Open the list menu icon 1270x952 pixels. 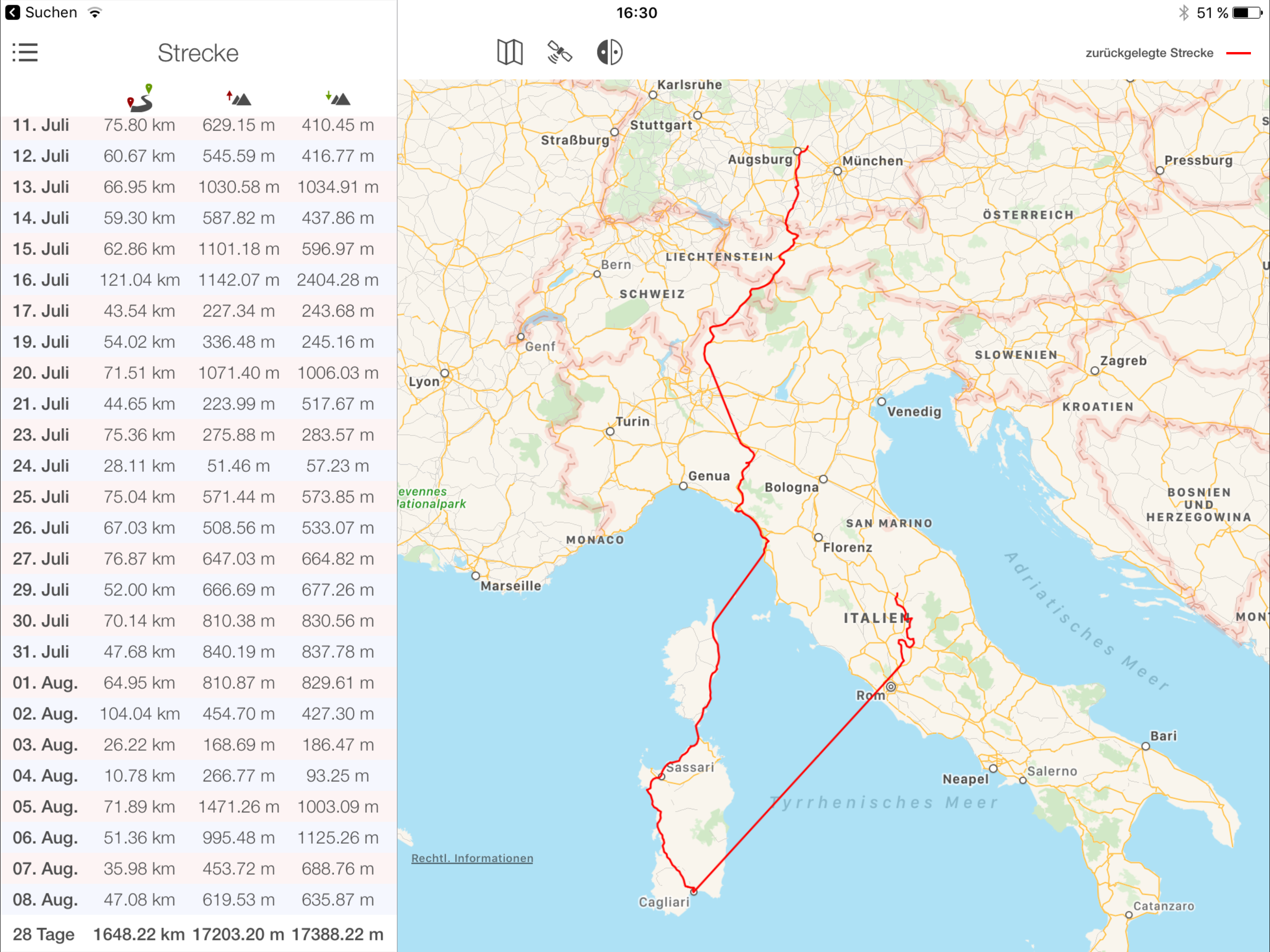pyautogui.click(x=25, y=52)
